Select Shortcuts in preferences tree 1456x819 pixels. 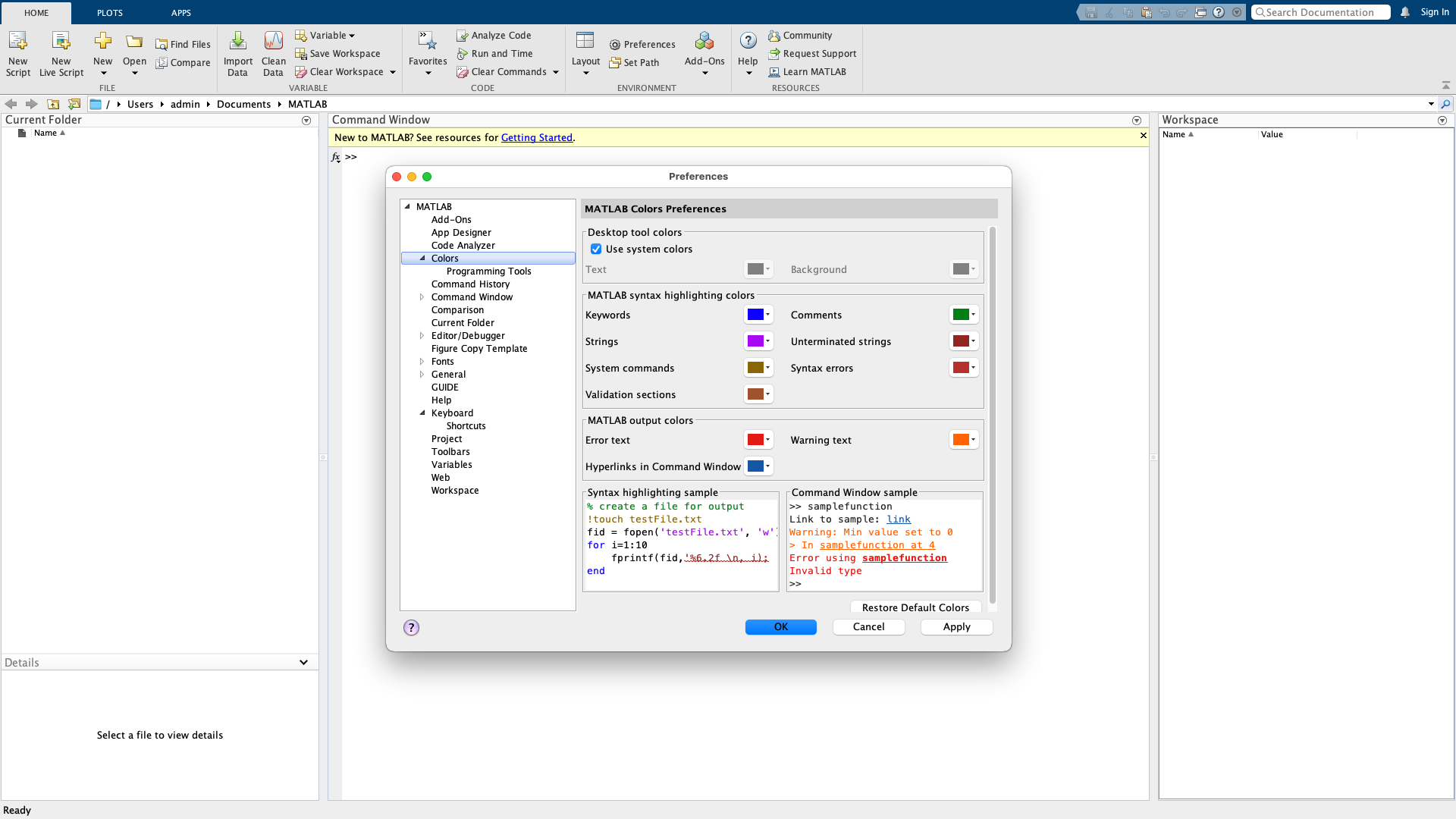tap(466, 426)
